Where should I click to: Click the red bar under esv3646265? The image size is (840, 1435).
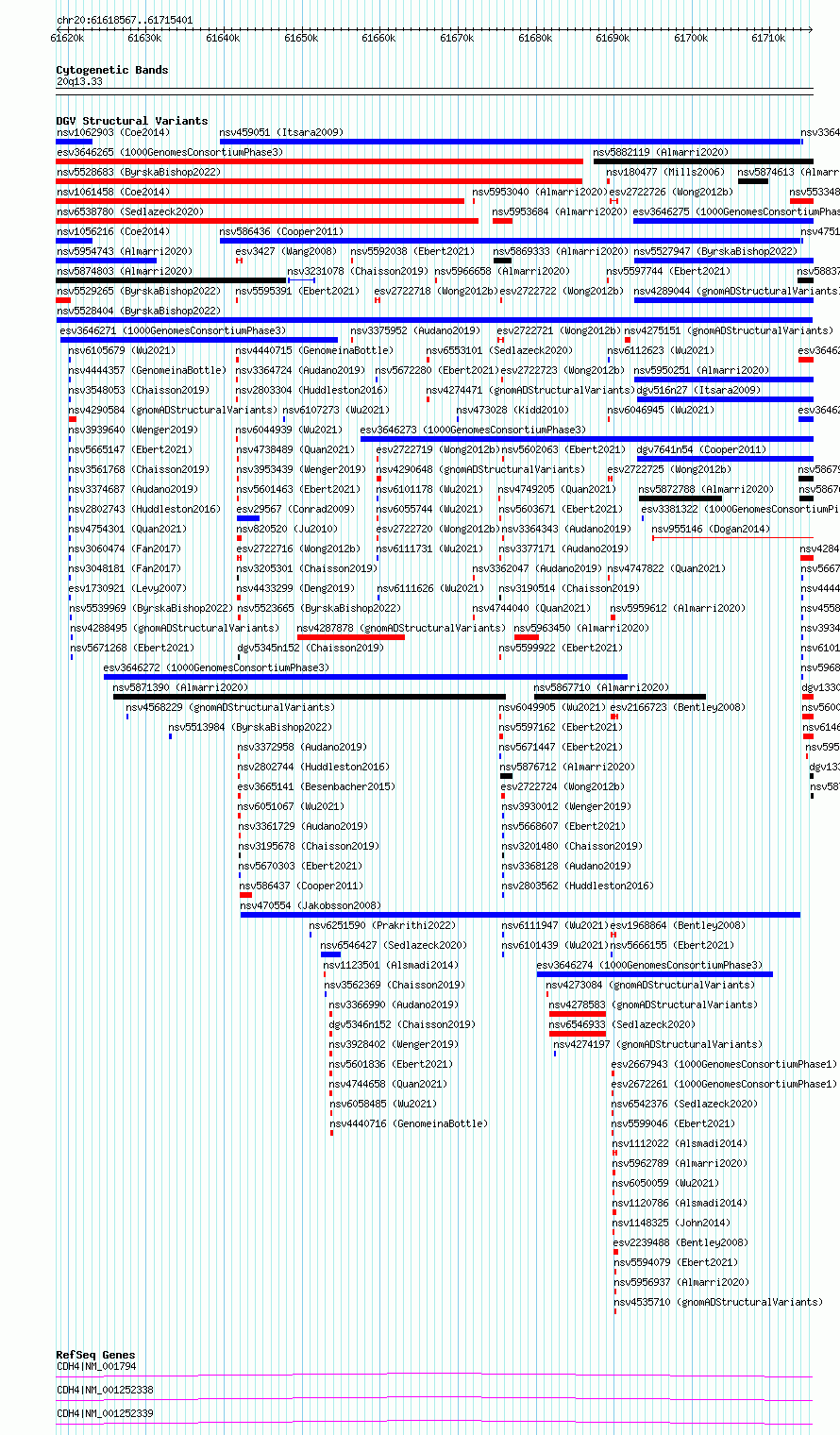(320, 161)
